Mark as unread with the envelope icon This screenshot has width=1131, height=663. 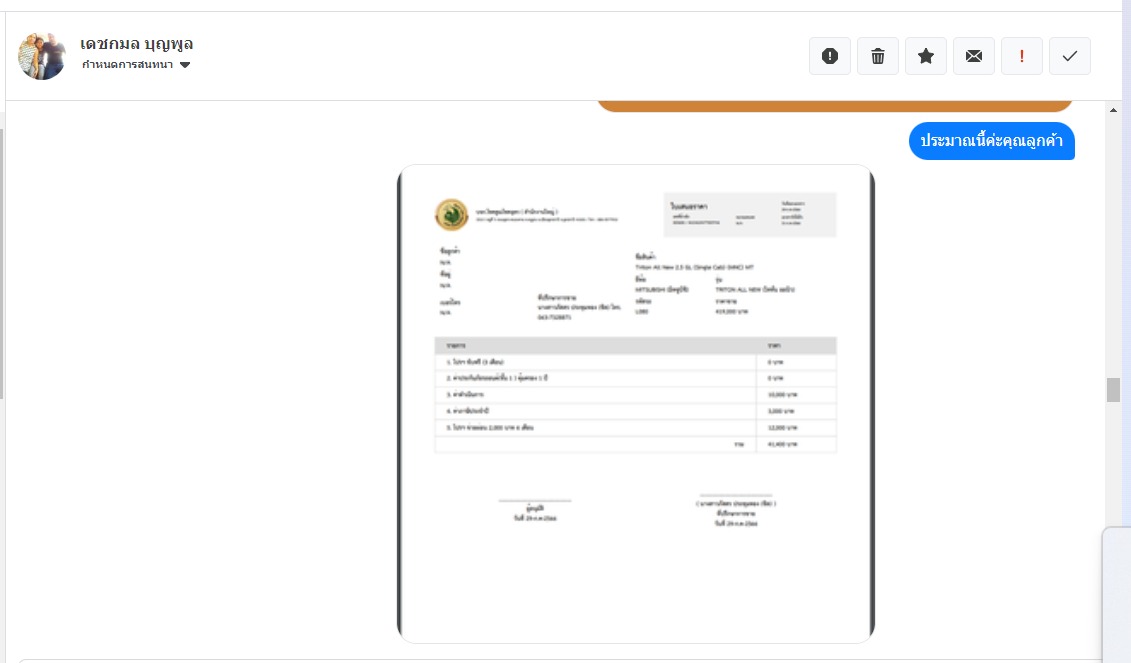974,56
